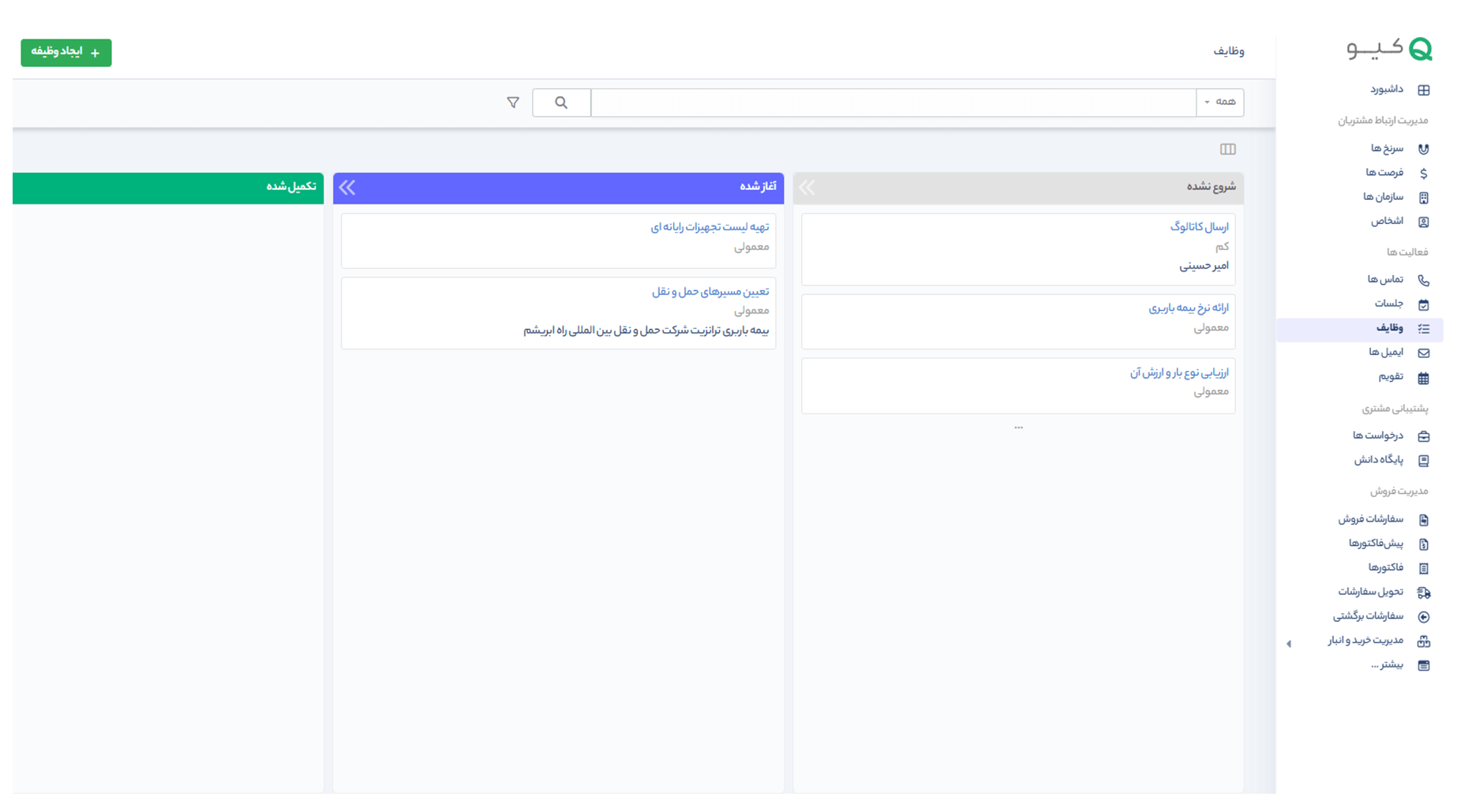Open the ارسال کاتالوگ task link
The image size is (1472, 812).
click(x=1199, y=227)
